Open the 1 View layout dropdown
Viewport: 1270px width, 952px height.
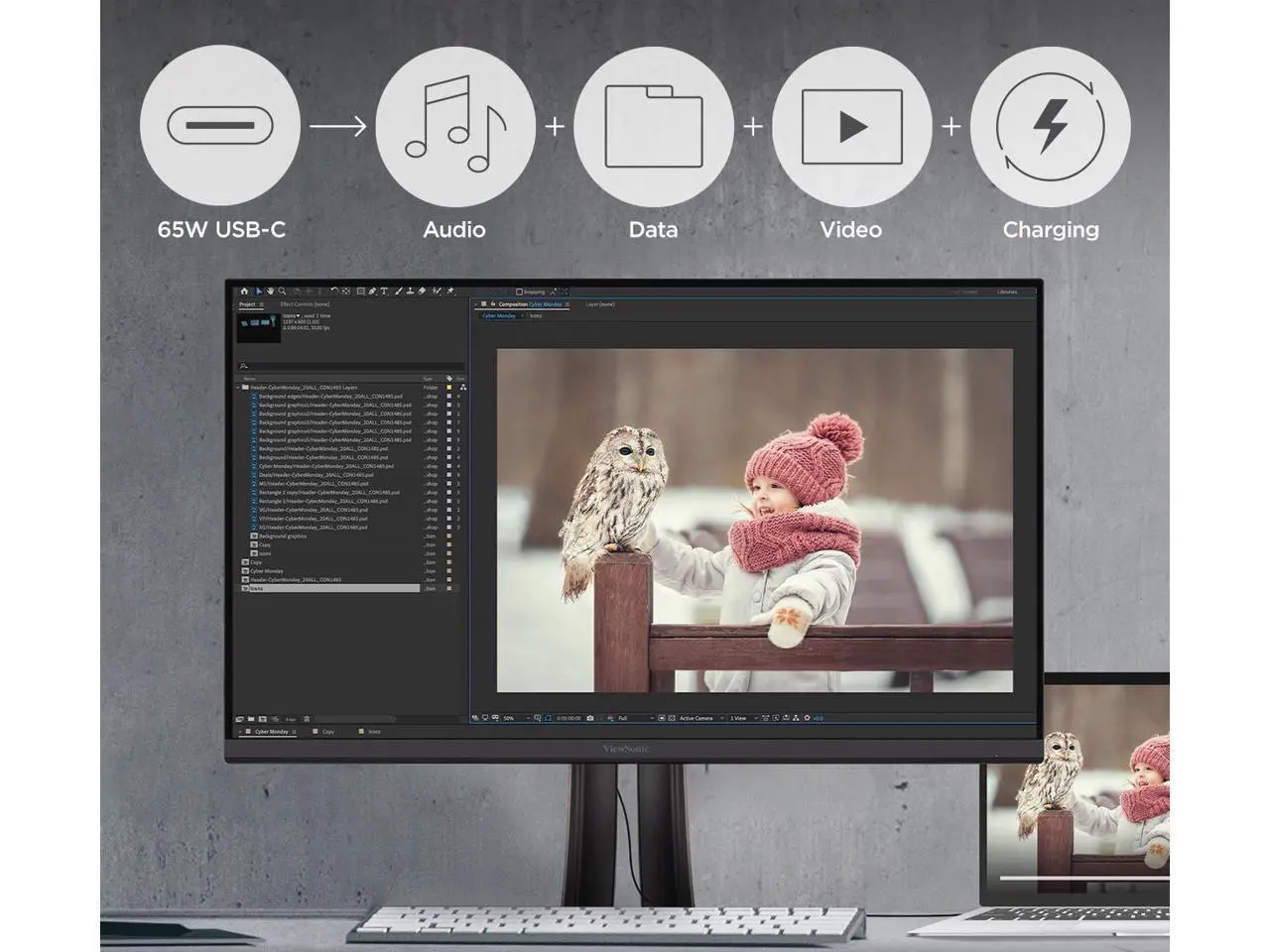click(x=741, y=718)
